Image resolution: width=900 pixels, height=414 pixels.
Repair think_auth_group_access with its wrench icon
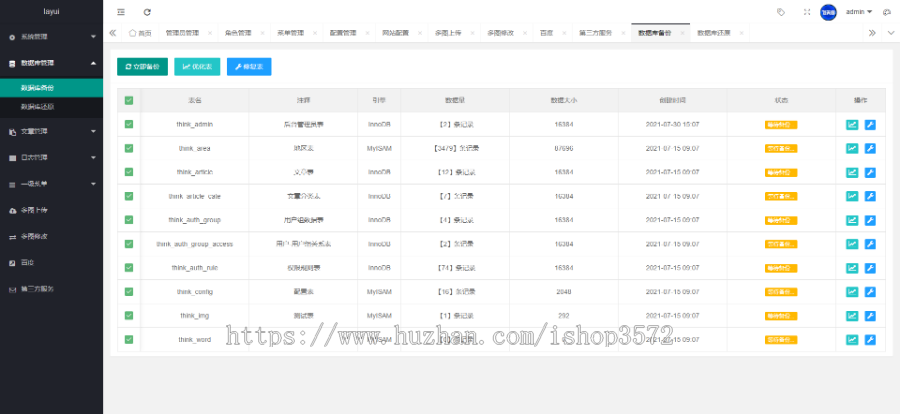click(870, 244)
